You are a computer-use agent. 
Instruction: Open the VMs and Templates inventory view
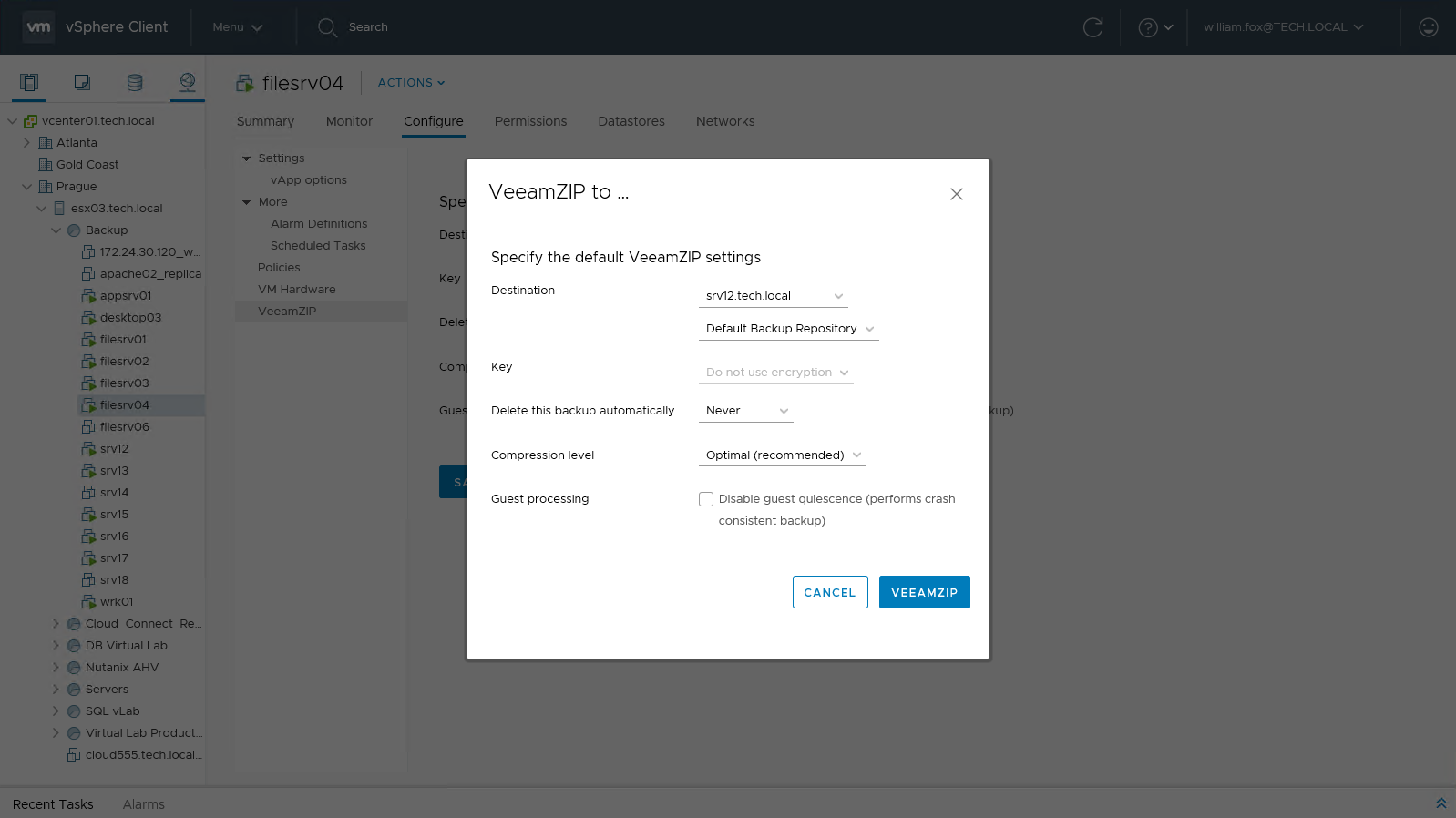pos(82,83)
